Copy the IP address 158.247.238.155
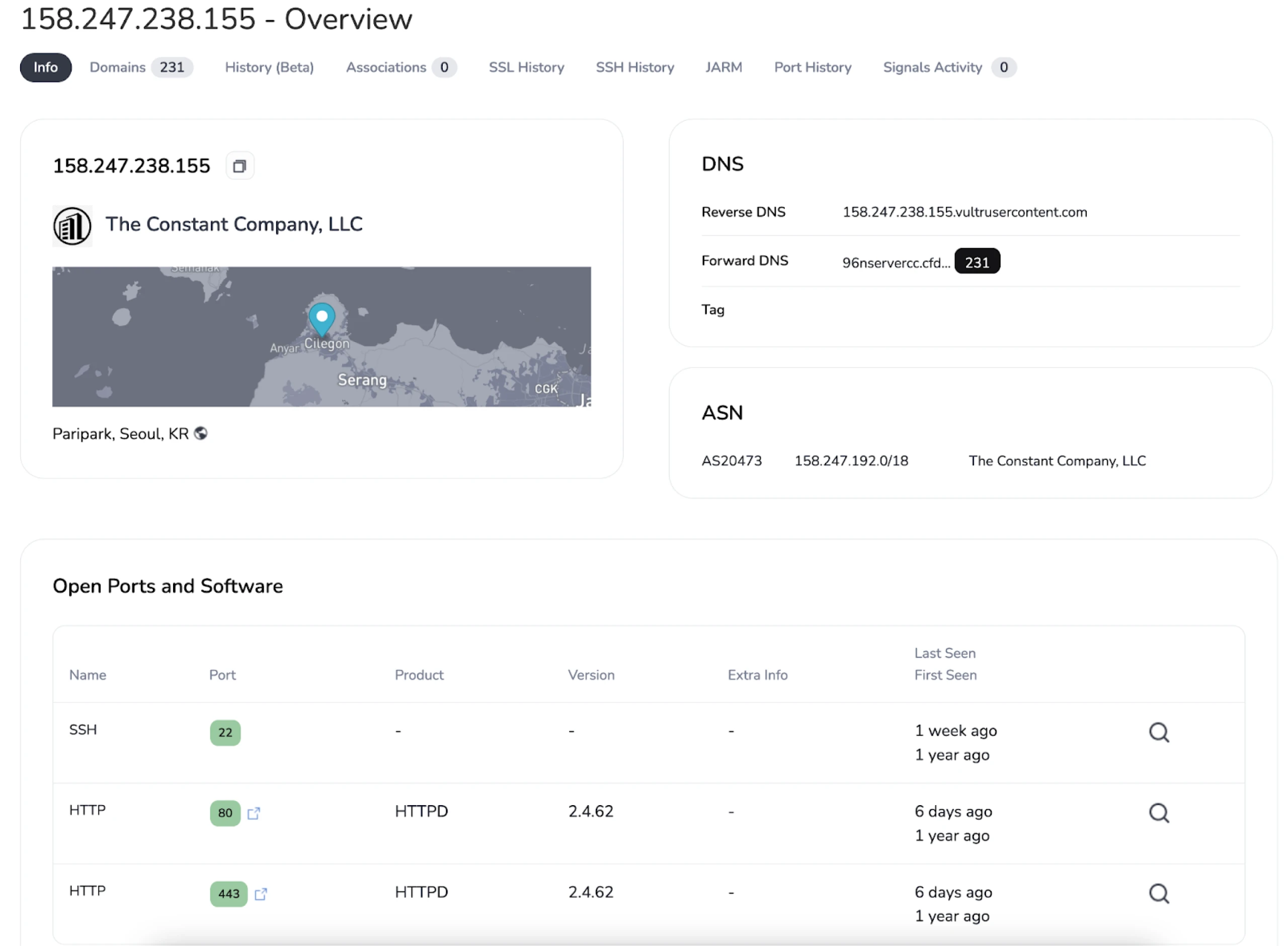 [x=239, y=166]
